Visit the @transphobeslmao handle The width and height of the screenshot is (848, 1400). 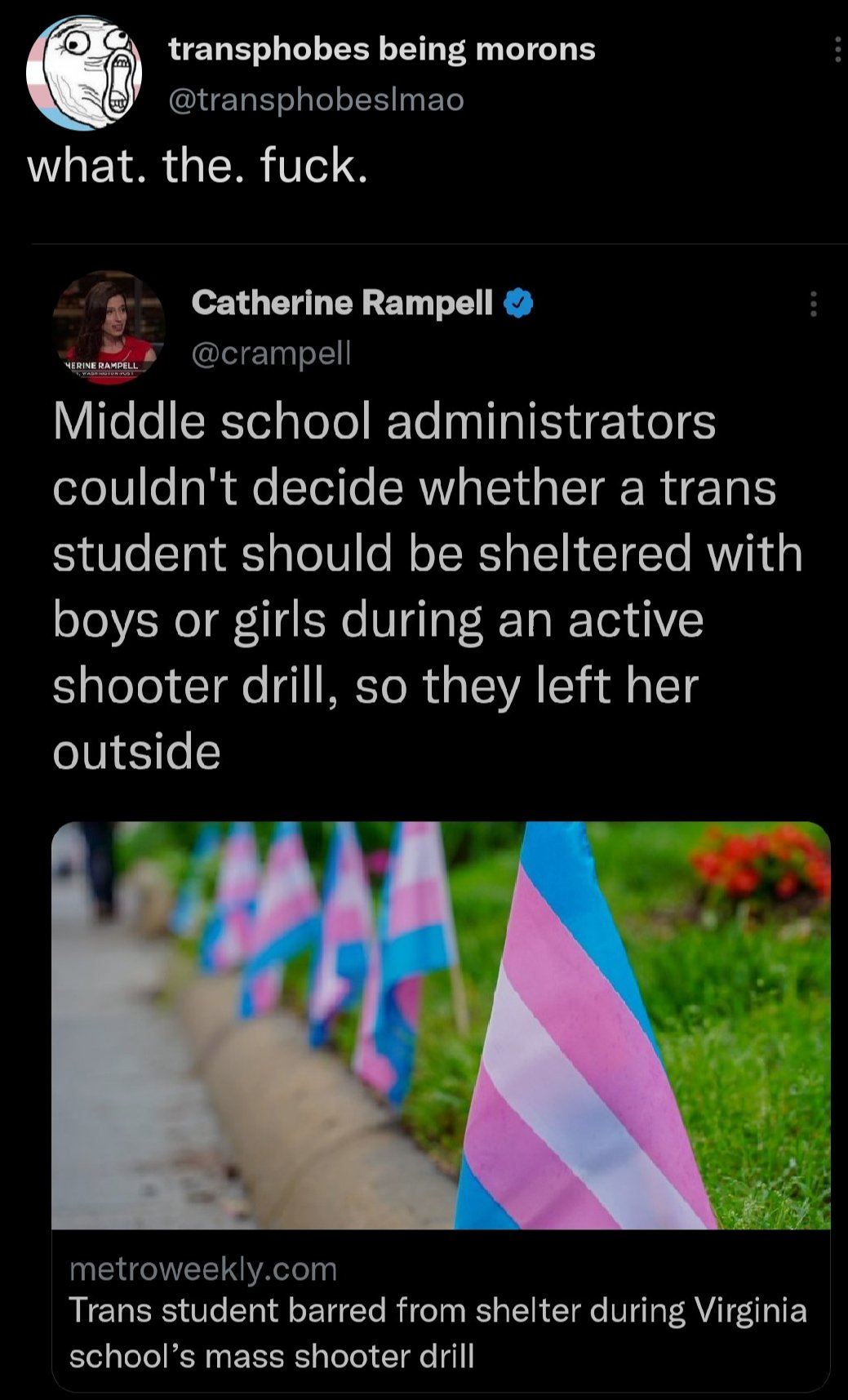tap(316, 100)
